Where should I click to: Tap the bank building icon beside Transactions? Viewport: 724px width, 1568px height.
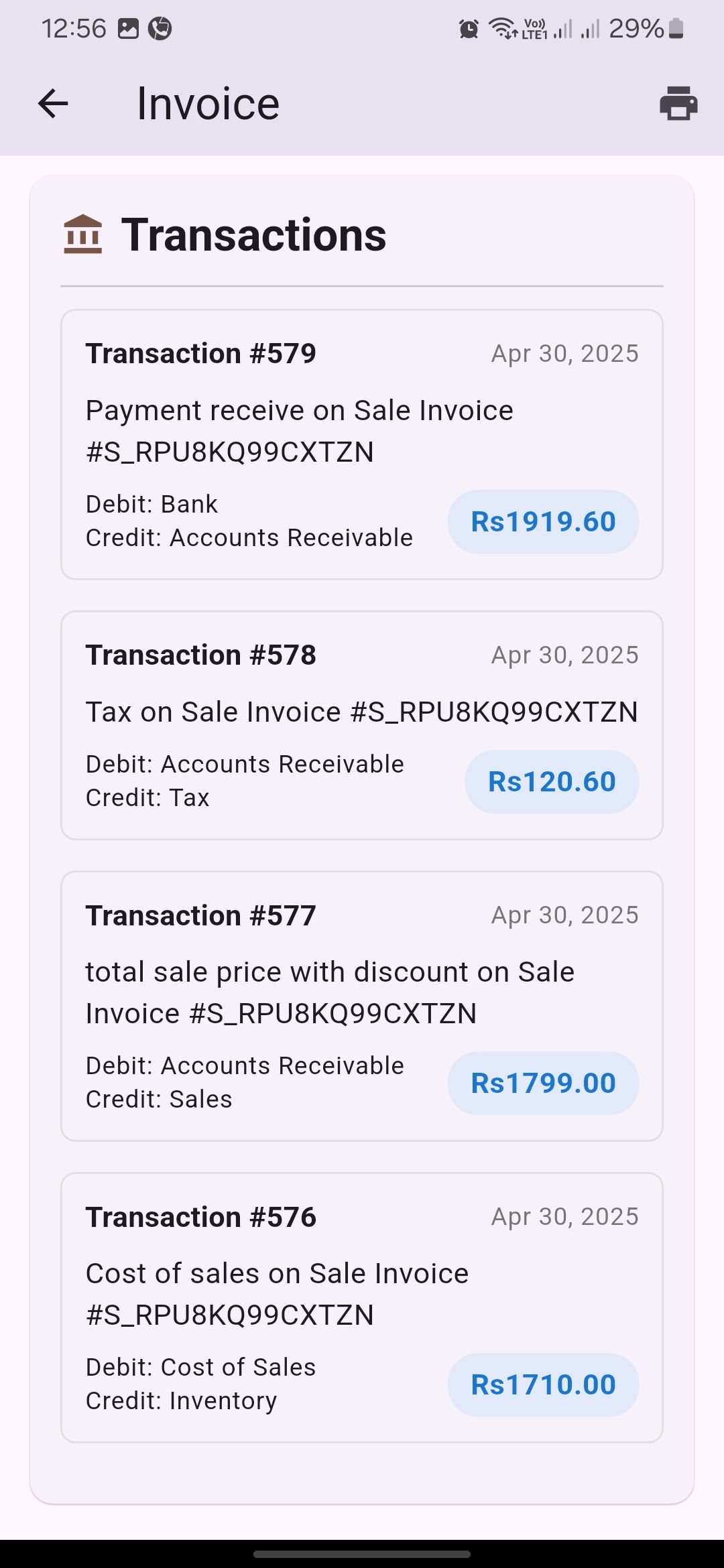pos(82,235)
